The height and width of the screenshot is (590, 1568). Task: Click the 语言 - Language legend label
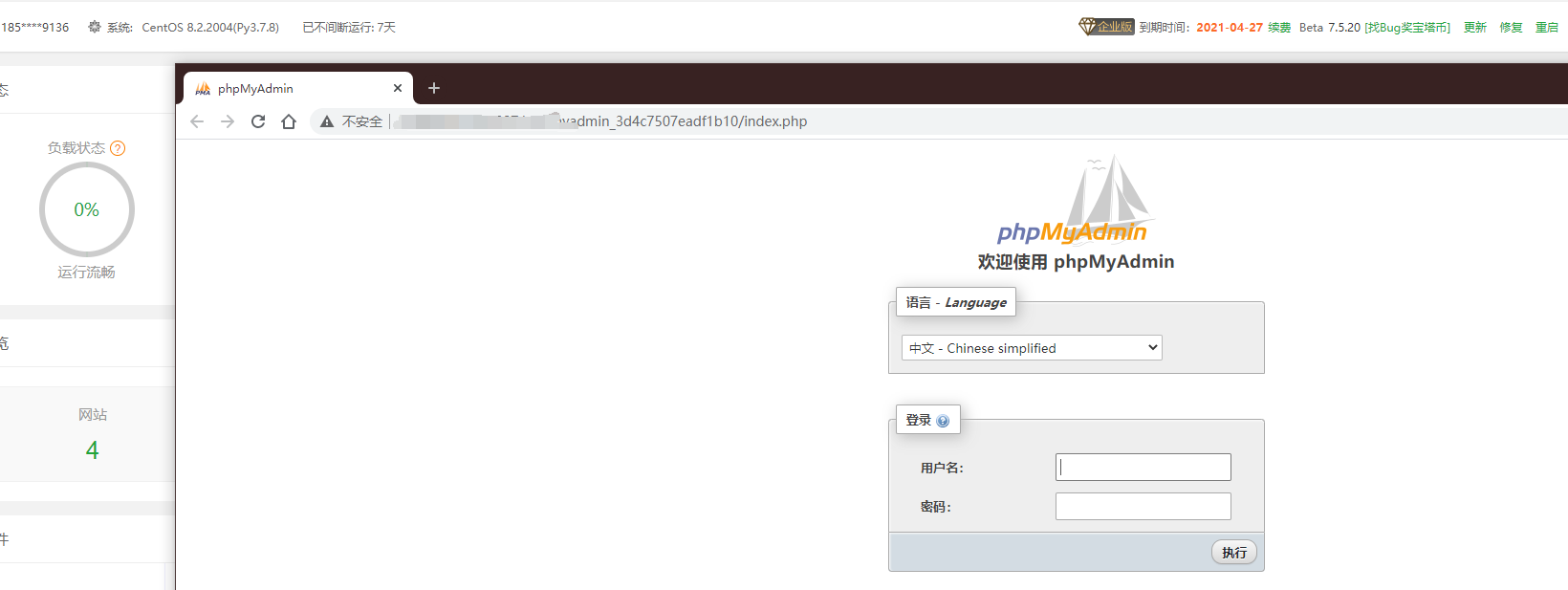(956, 302)
